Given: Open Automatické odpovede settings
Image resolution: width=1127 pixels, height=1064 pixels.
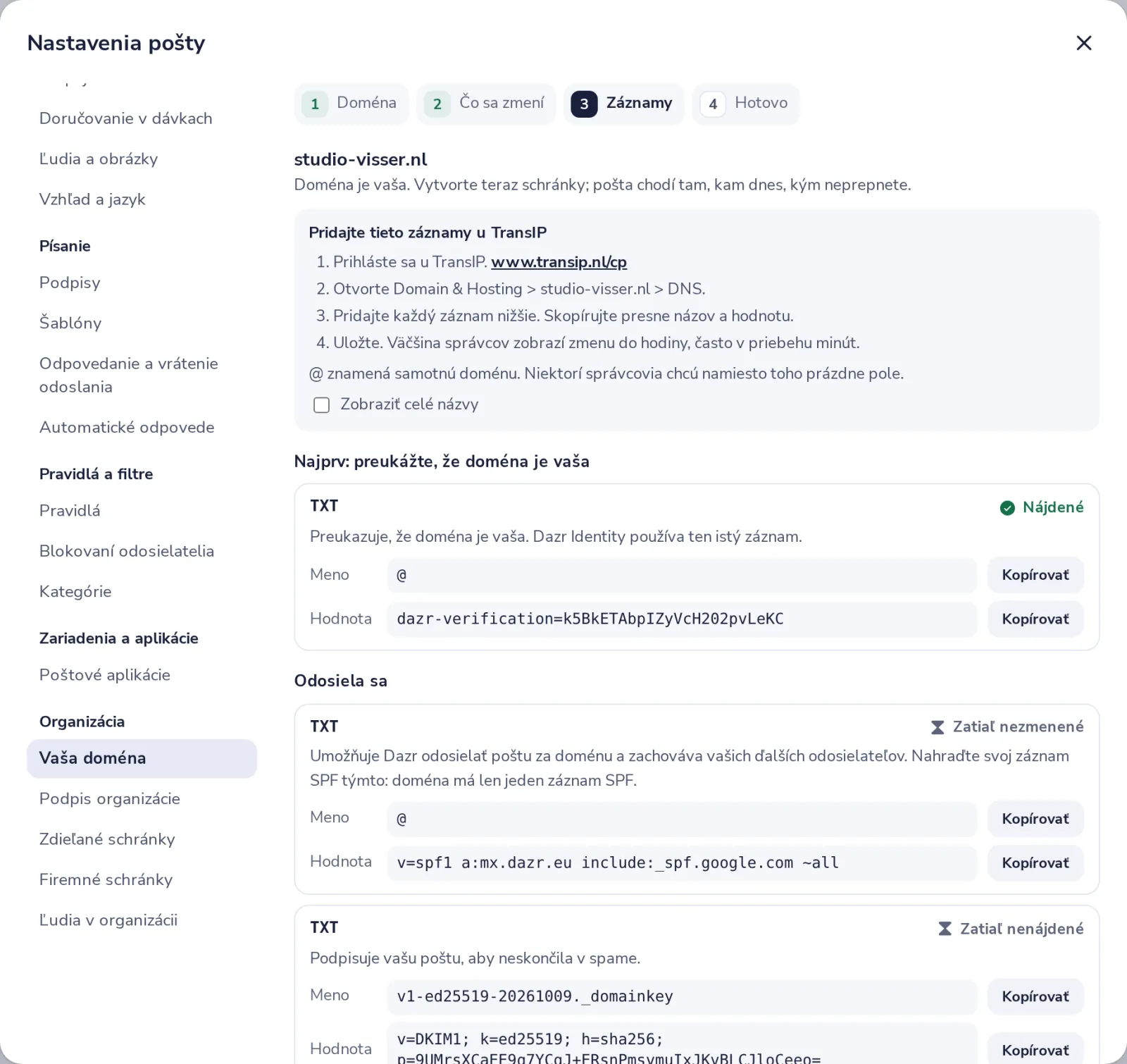Looking at the screenshot, I should pyautogui.click(x=127, y=428).
